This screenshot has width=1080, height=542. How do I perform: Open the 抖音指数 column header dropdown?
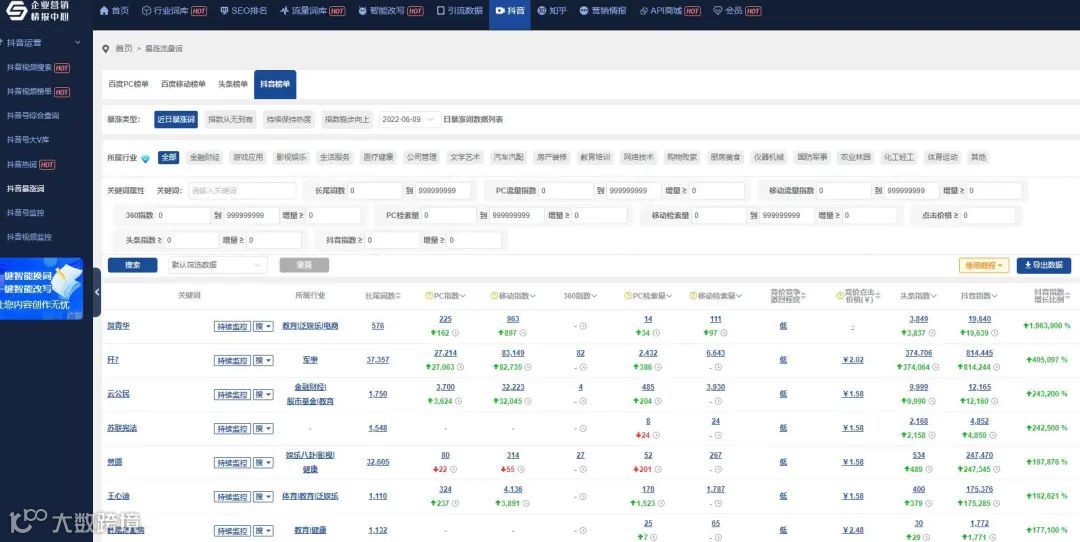point(979,296)
